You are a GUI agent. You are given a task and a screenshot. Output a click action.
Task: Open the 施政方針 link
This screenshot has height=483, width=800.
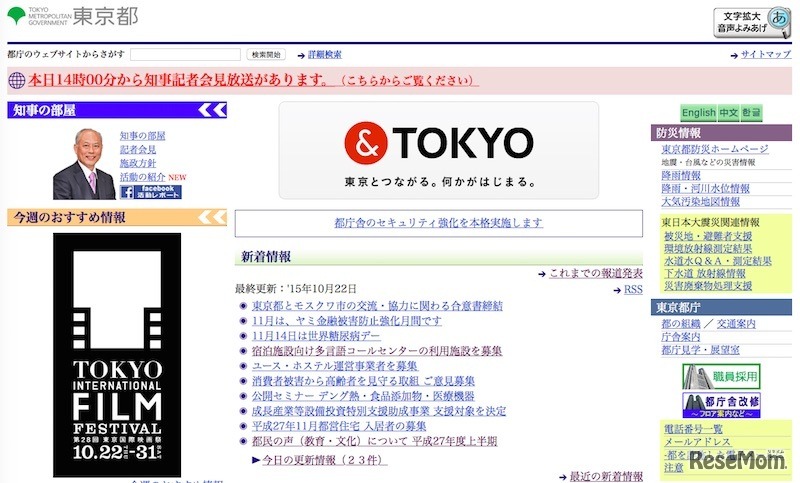click(138, 163)
